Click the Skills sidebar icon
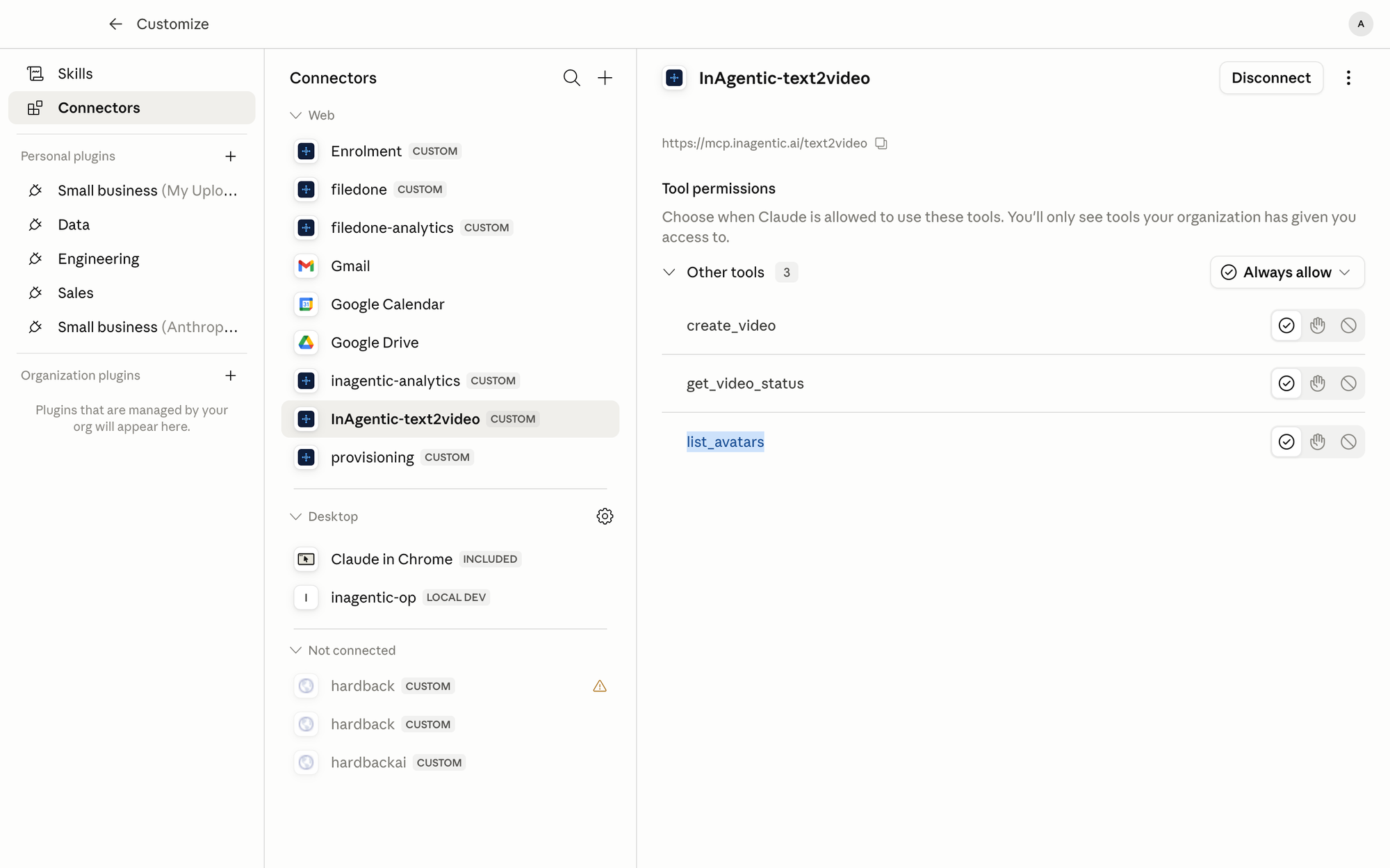1390x868 pixels. (x=35, y=74)
